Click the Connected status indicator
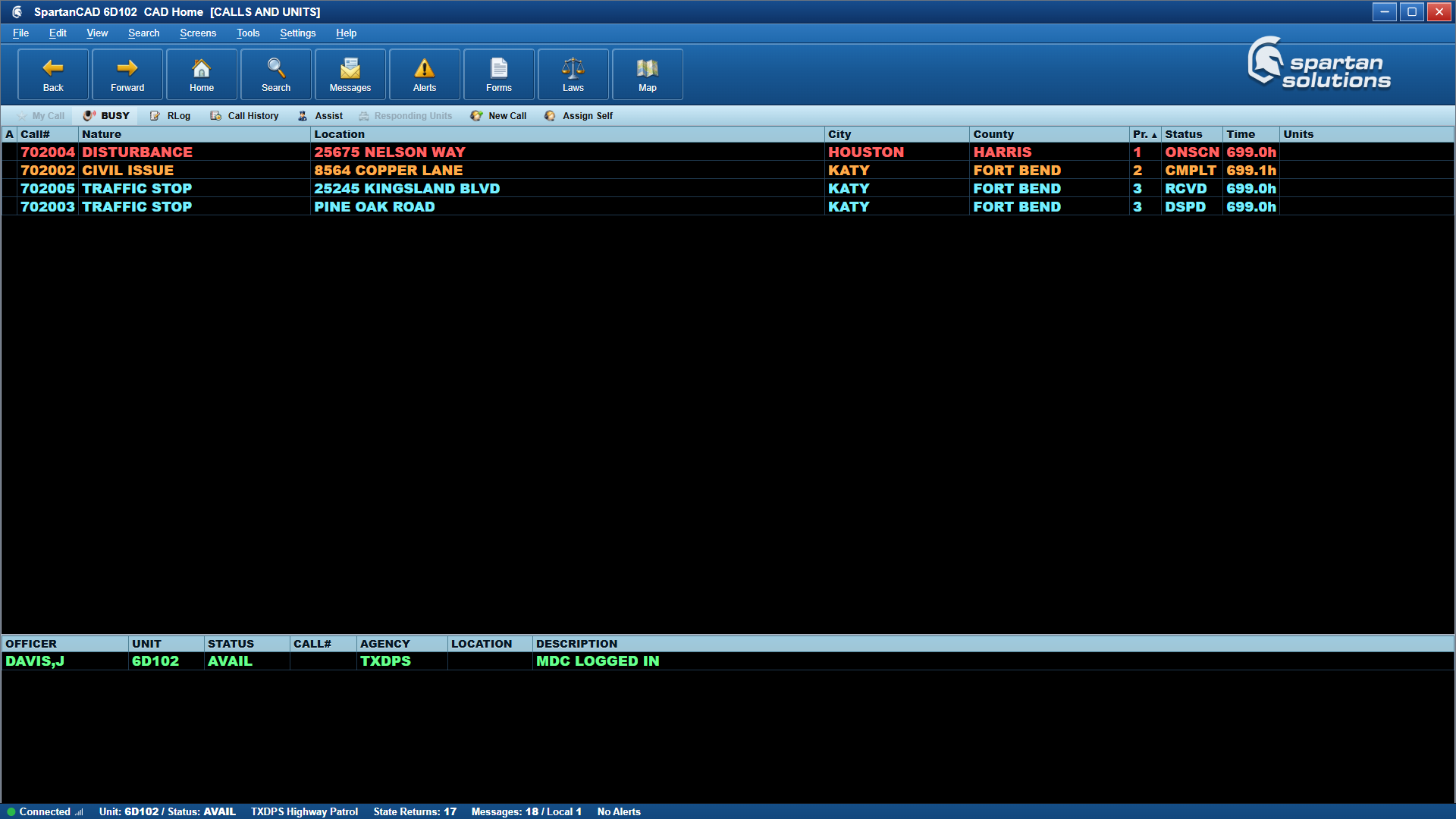The height and width of the screenshot is (819, 1456). click(x=45, y=811)
